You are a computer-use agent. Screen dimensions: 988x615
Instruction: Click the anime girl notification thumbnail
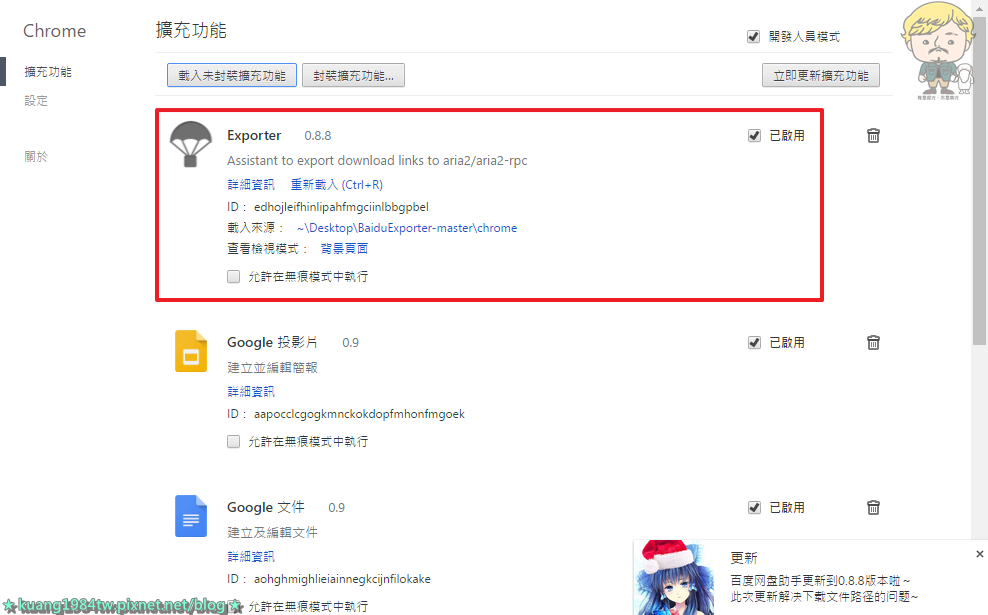pos(675,577)
